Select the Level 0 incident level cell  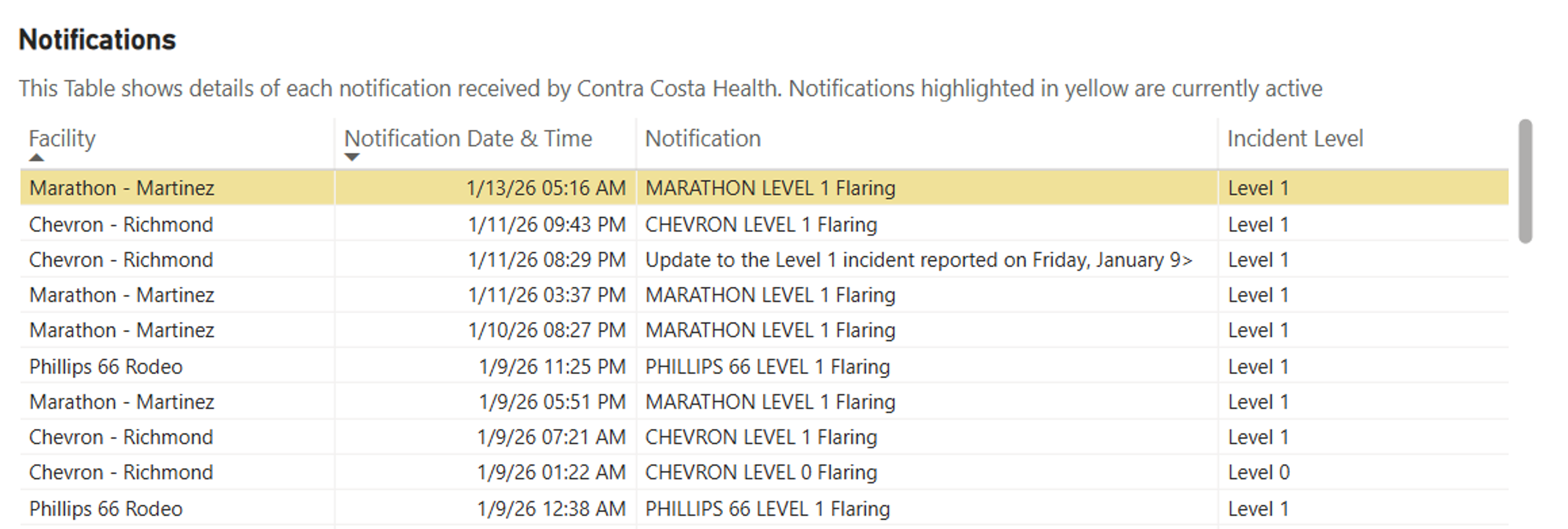pyautogui.click(x=1258, y=472)
